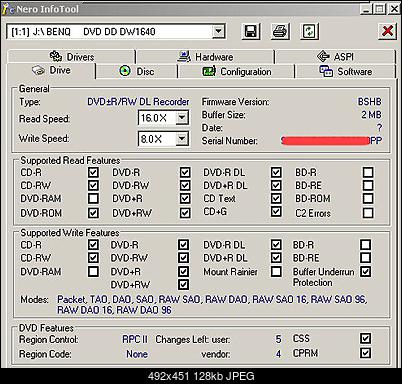Click the RPC II region control value
This screenshot has height=384, width=402.
tap(135, 339)
